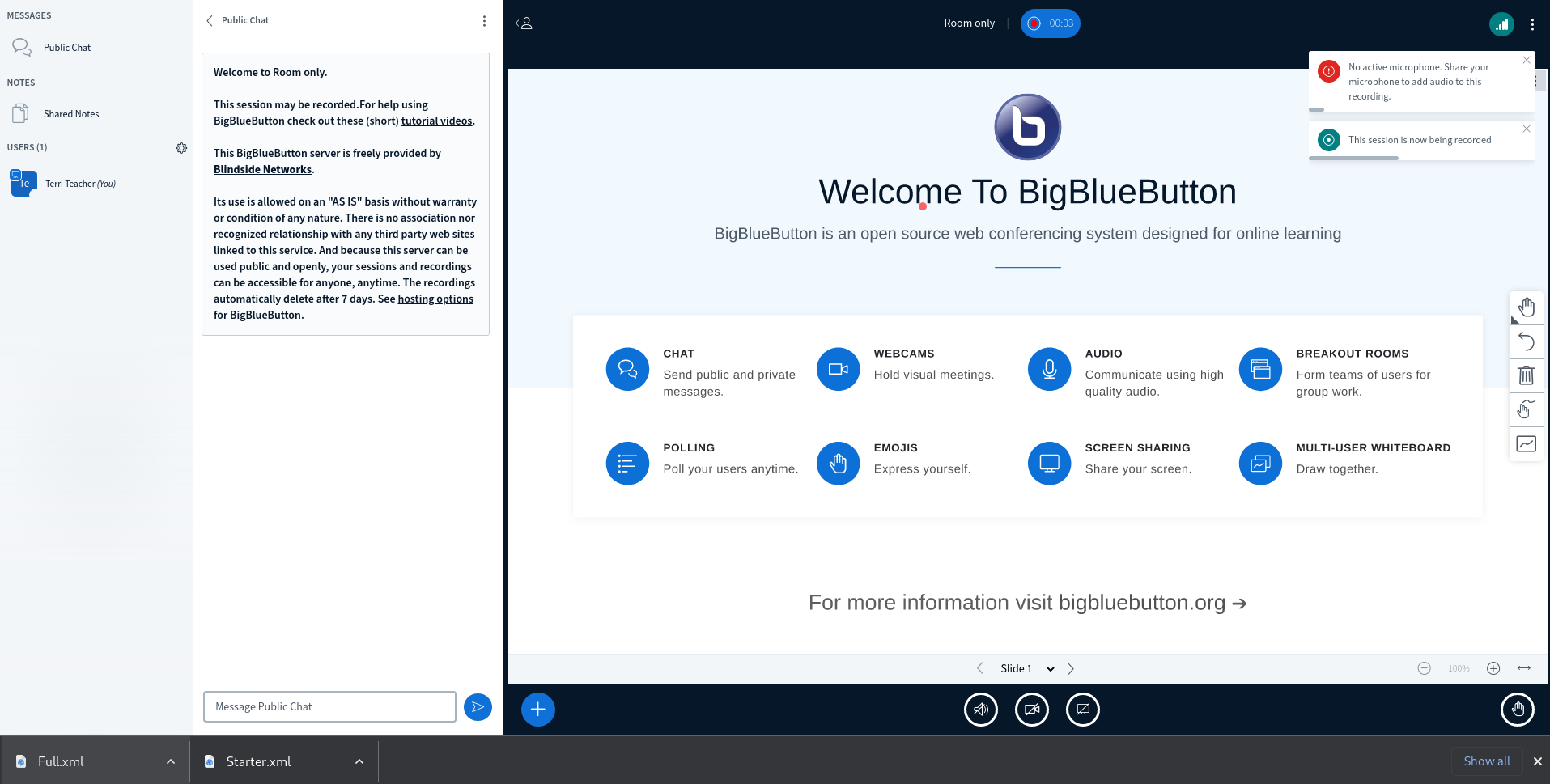Close the downloads bar
1550x784 pixels.
tap(1538, 761)
